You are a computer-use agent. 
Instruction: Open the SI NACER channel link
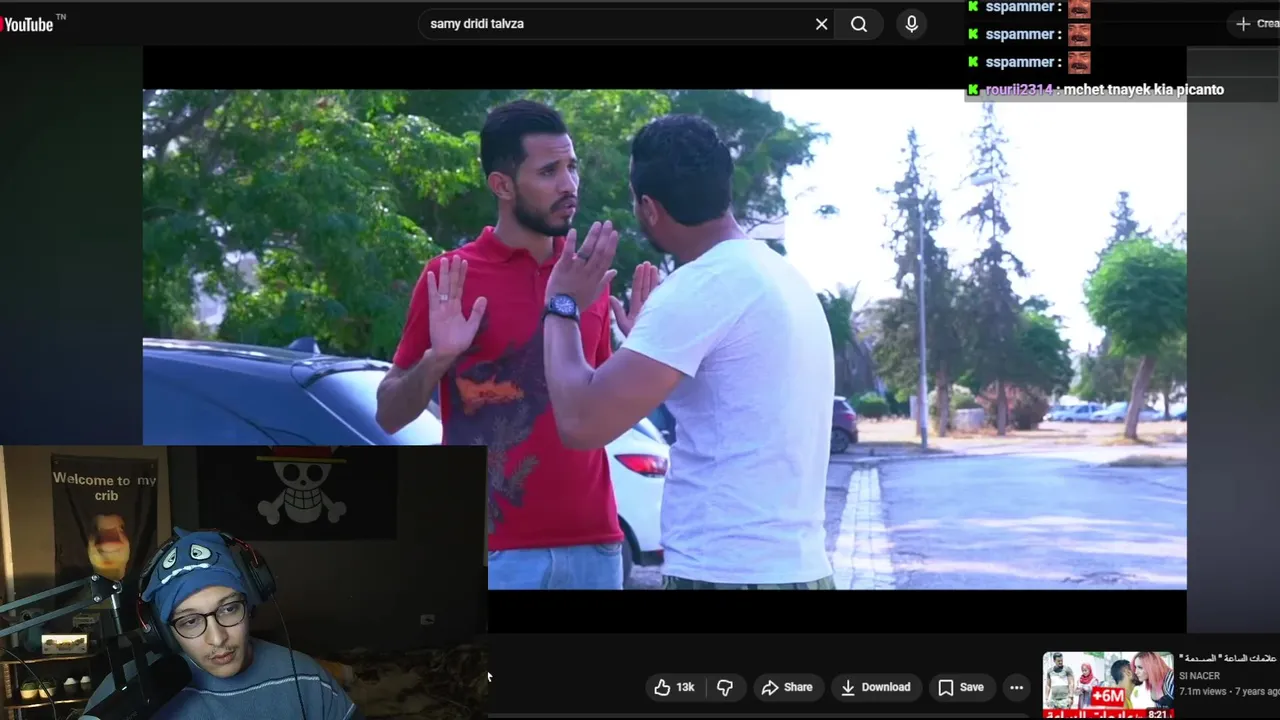point(1199,676)
